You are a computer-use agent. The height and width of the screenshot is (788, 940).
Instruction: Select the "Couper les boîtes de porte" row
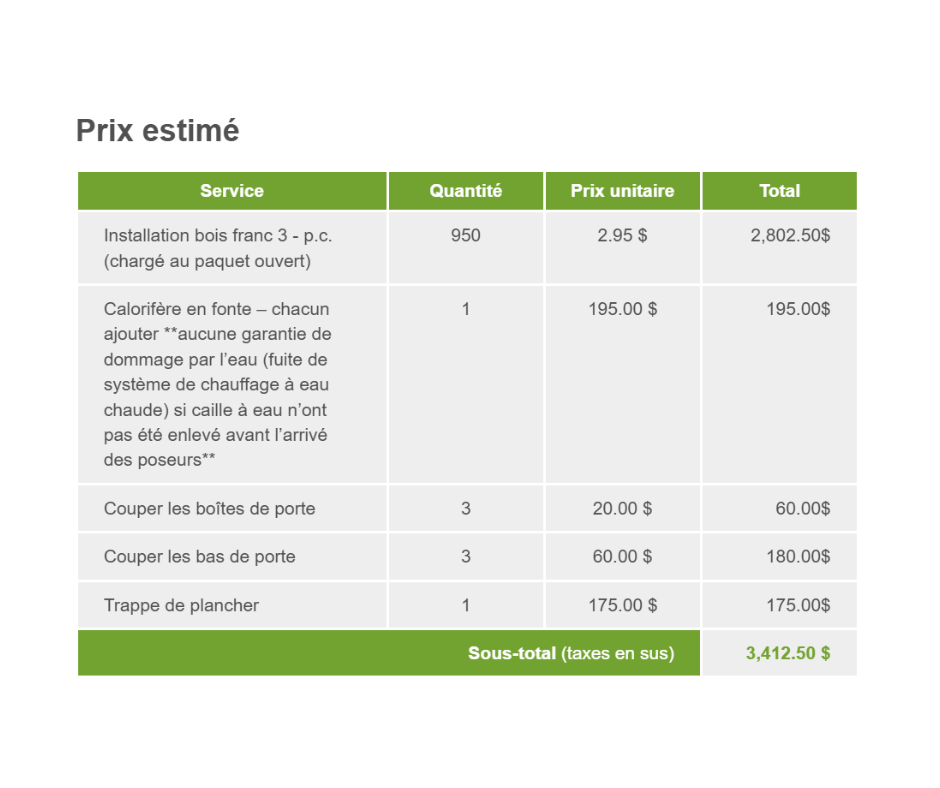(x=209, y=509)
